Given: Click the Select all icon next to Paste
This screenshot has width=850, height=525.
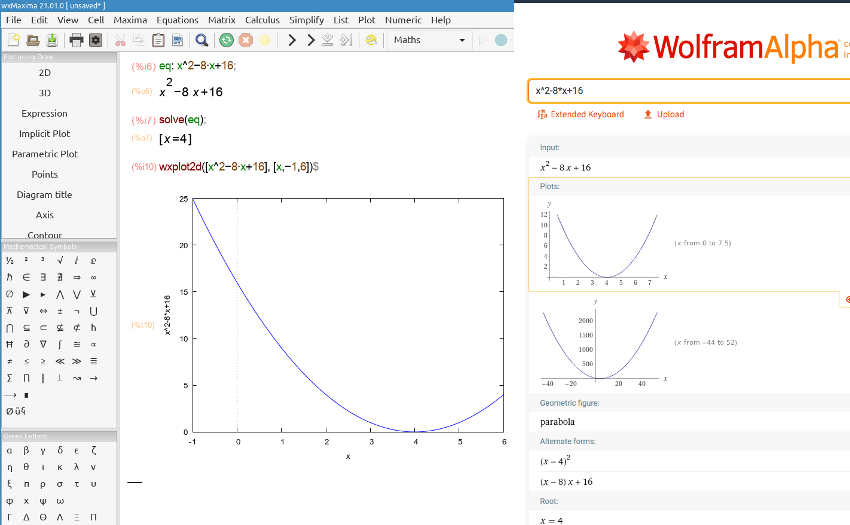Looking at the screenshot, I should coord(177,40).
